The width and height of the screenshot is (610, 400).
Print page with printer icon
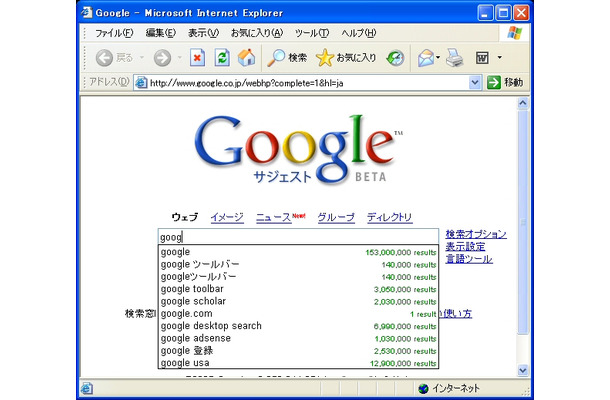[454, 58]
